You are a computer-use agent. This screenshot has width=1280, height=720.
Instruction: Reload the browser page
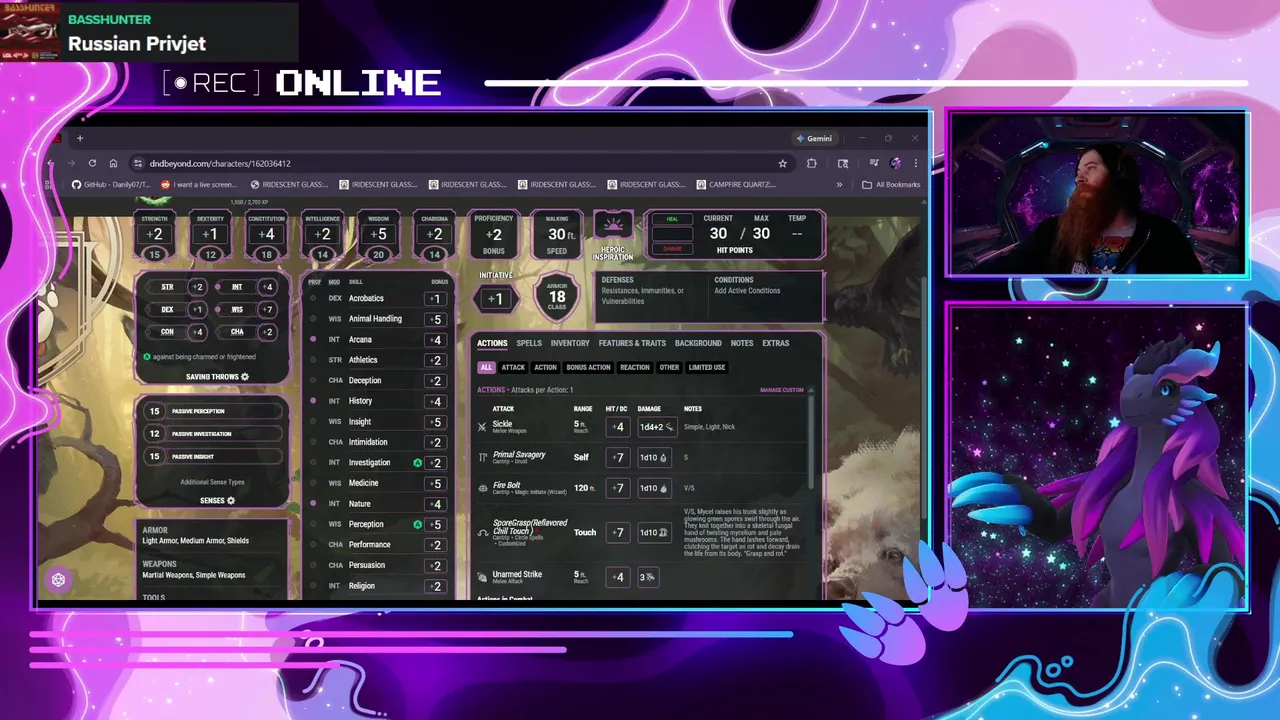pos(92,163)
